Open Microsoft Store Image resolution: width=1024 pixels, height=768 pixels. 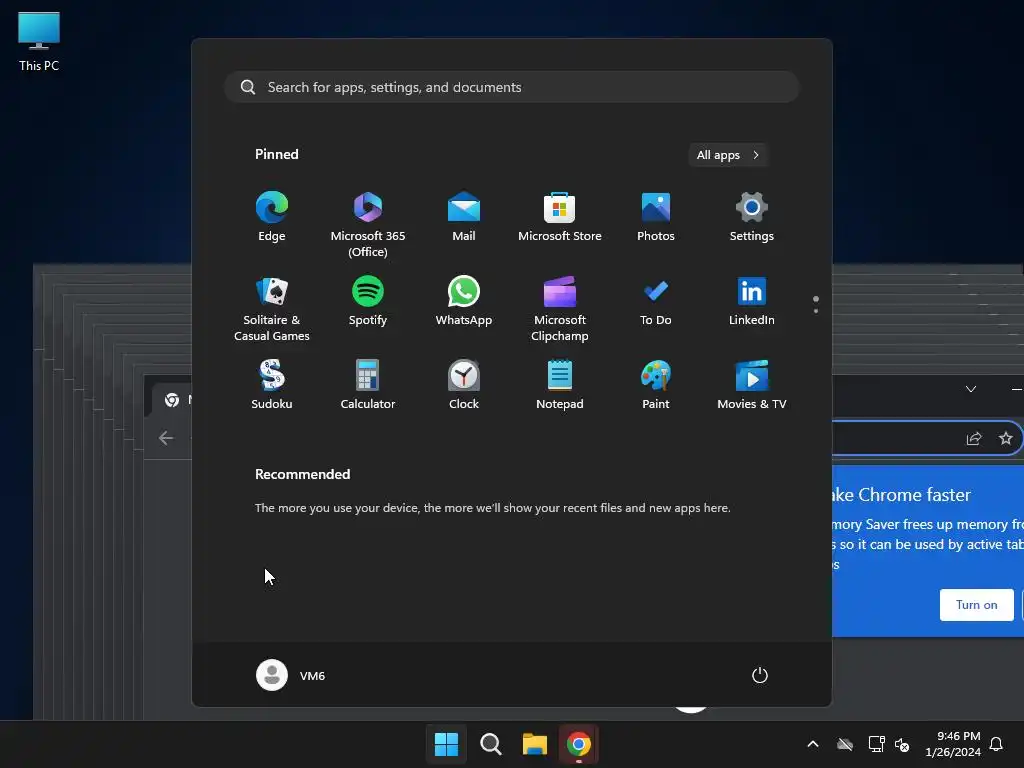[x=560, y=217]
